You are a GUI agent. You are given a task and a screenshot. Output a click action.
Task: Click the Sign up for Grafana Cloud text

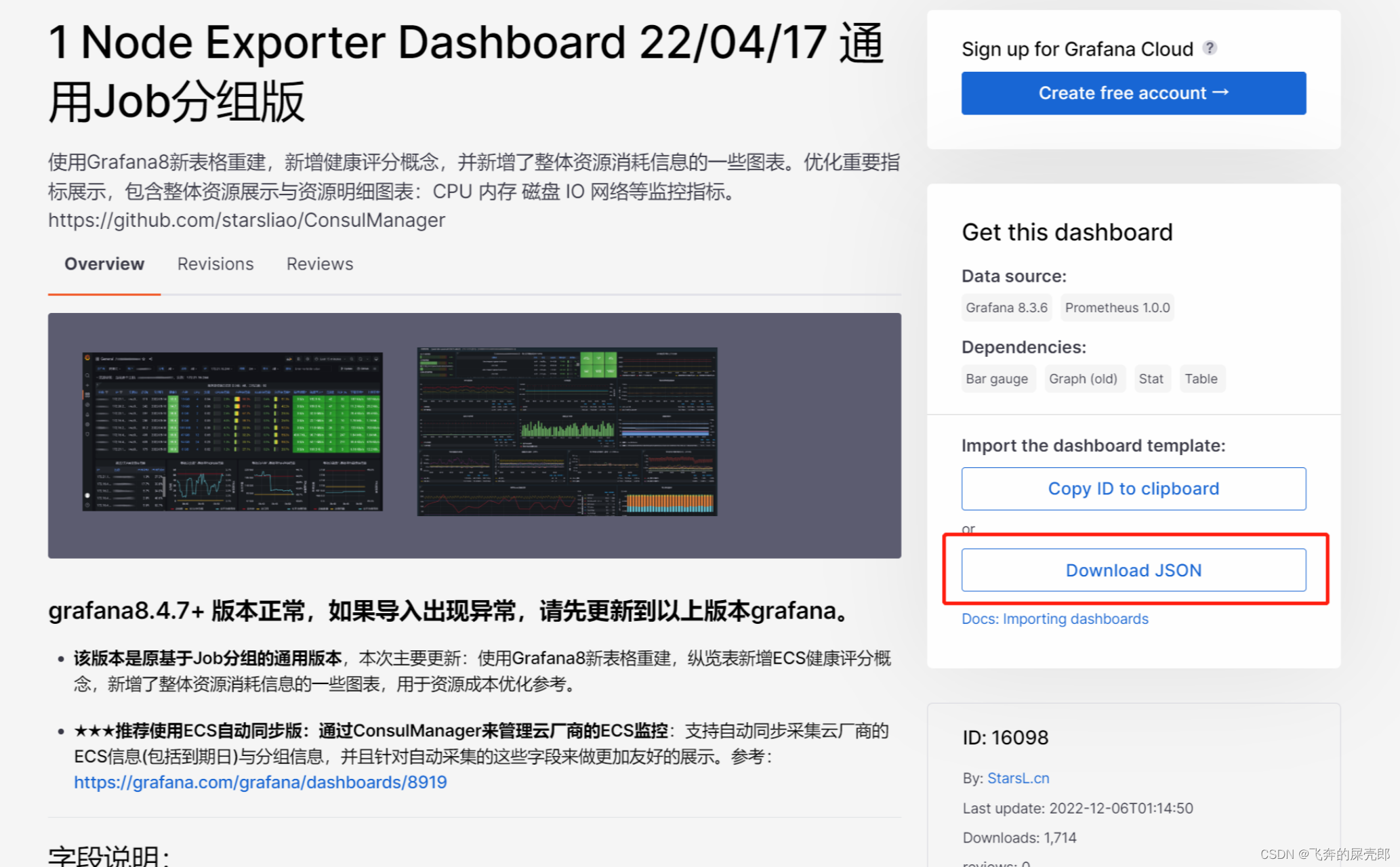coord(1077,49)
